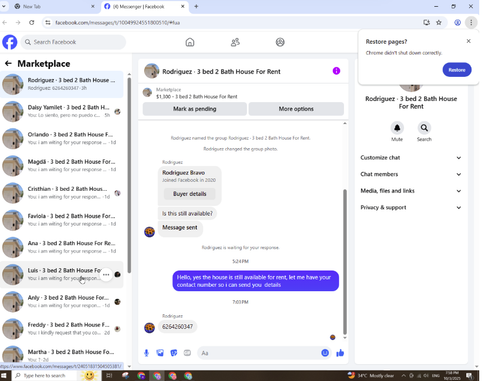
Task: Attach a photo using the image icon
Action: [x=160, y=353]
